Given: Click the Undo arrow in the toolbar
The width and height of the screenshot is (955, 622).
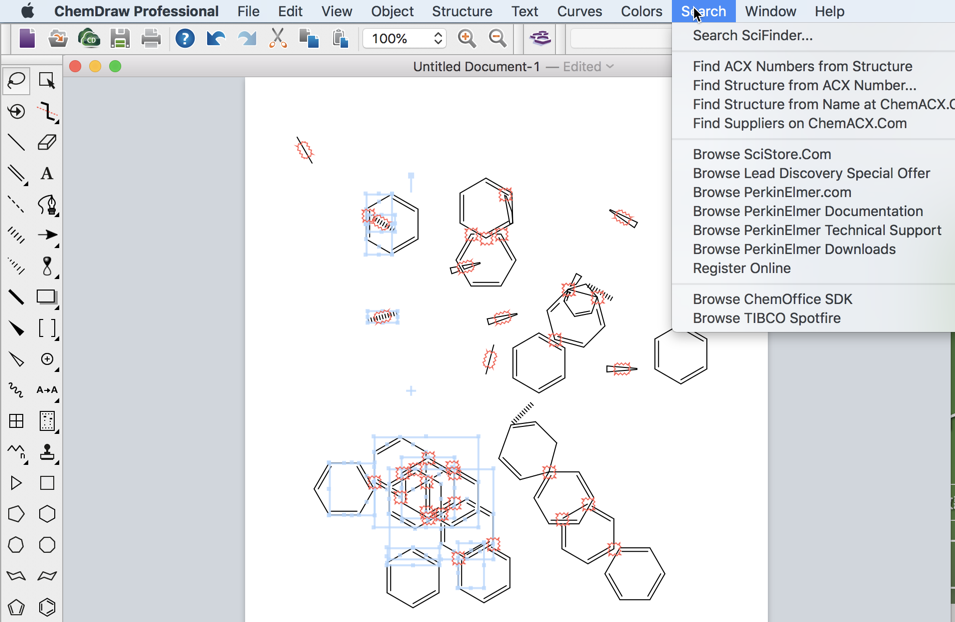Looking at the screenshot, I should [216, 38].
